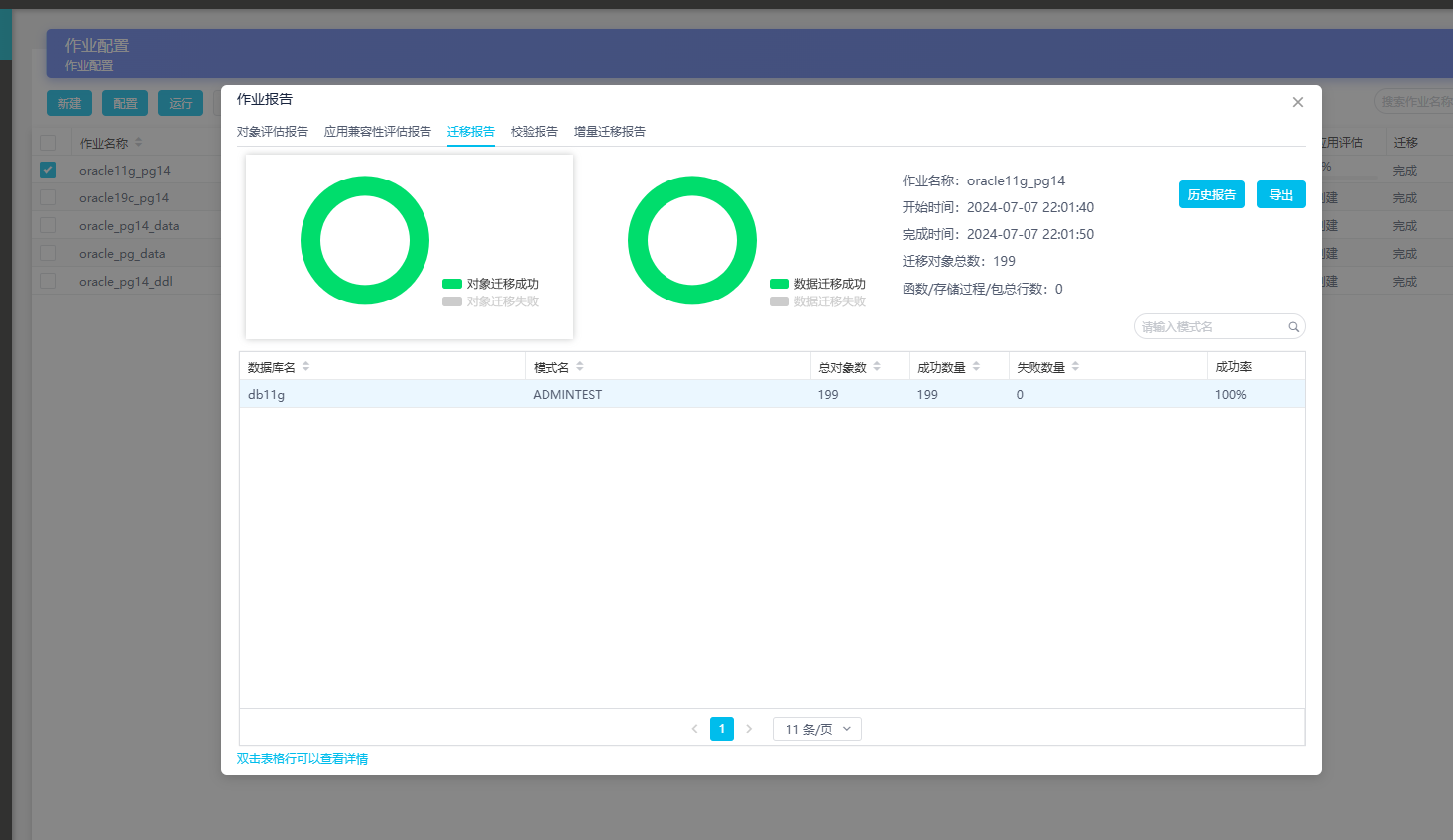The width and height of the screenshot is (1453, 840).
Task: Click the 迁移对象总数 199 text
Action: click(x=959, y=261)
